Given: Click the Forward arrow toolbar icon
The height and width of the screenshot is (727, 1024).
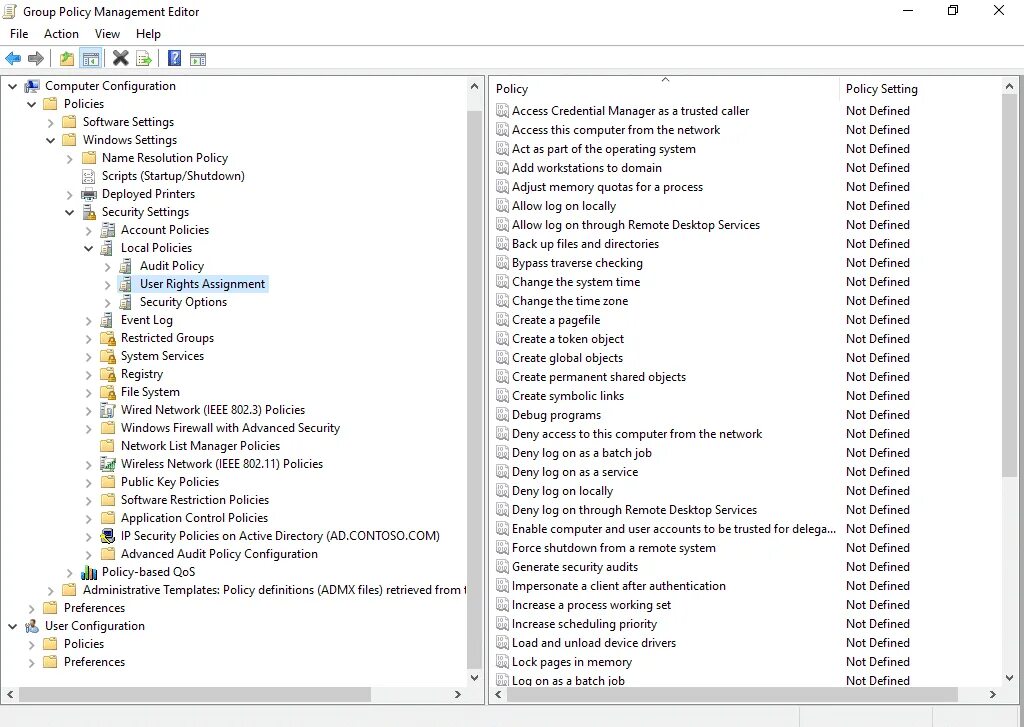Looking at the screenshot, I should point(36,59).
